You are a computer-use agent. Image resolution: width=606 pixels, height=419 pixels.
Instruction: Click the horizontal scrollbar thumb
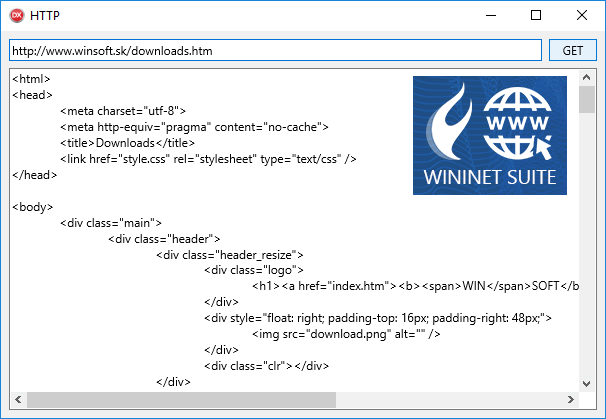(181, 400)
